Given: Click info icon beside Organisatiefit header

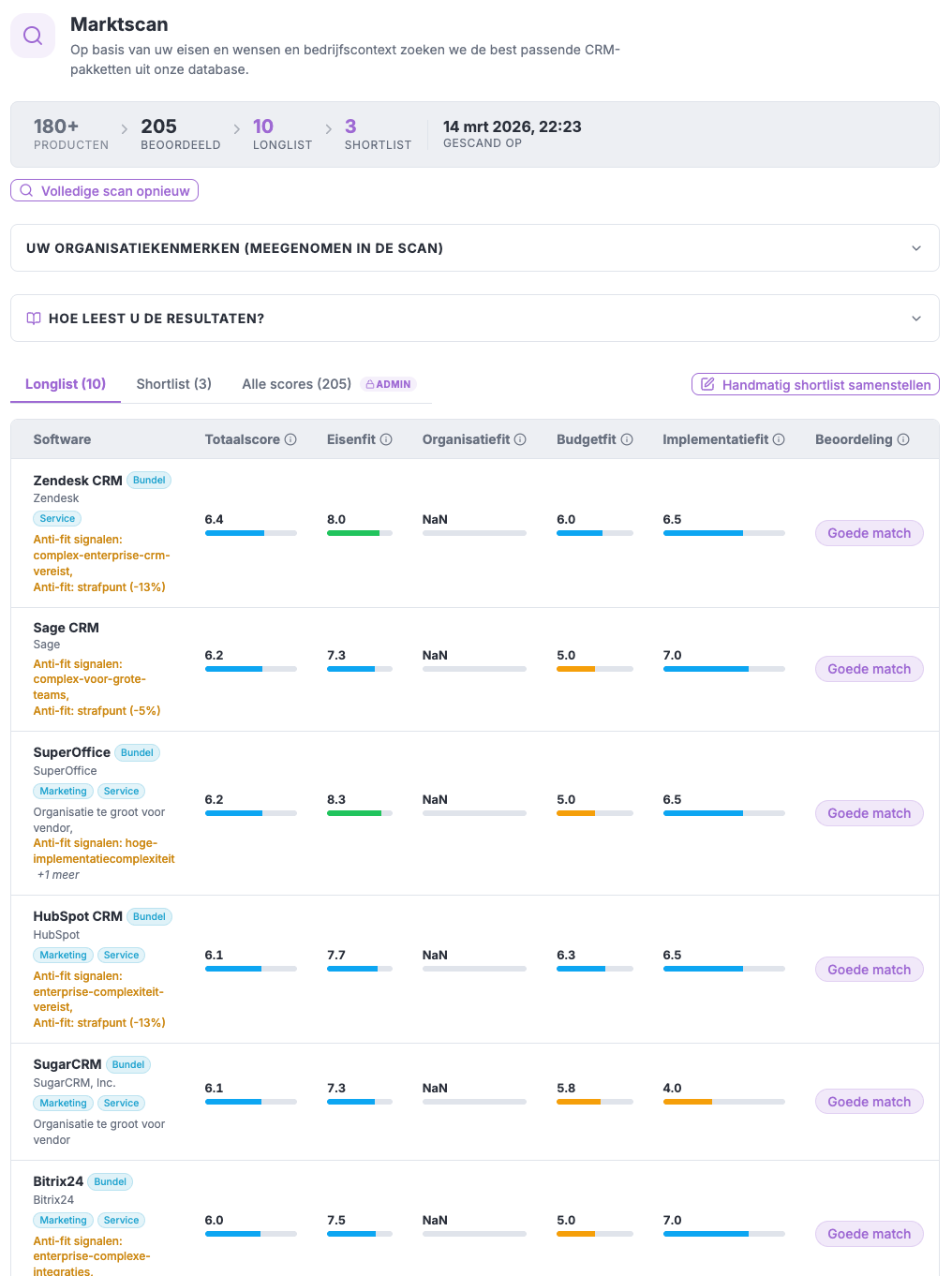Looking at the screenshot, I should pos(520,439).
